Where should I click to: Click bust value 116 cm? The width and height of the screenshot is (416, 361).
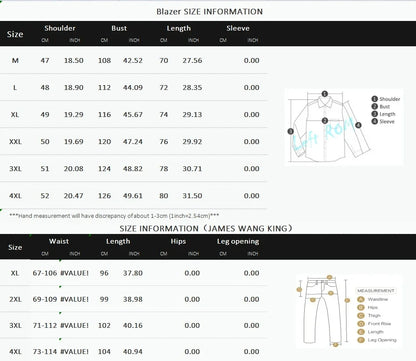point(104,114)
